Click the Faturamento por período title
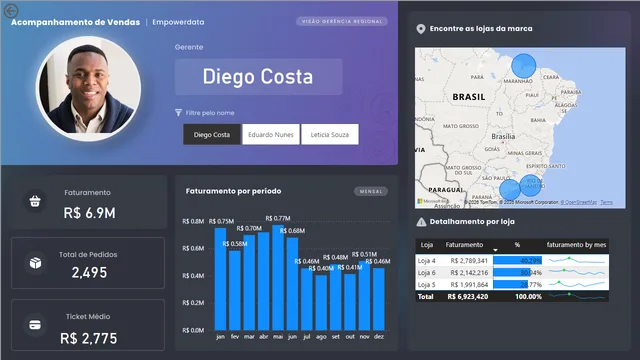640x360 pixels. 233,191
